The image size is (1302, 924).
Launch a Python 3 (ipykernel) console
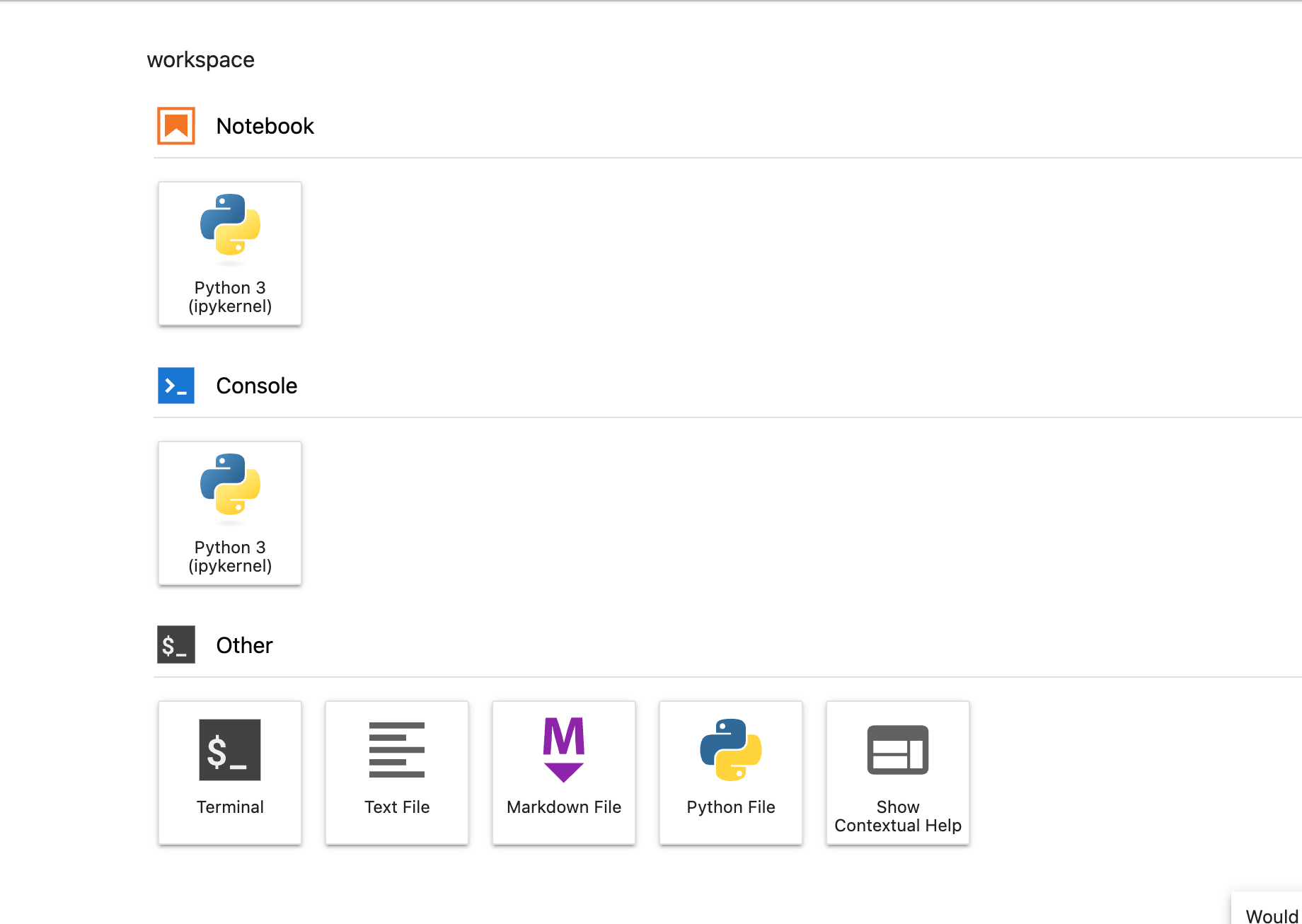coord(230,513)
